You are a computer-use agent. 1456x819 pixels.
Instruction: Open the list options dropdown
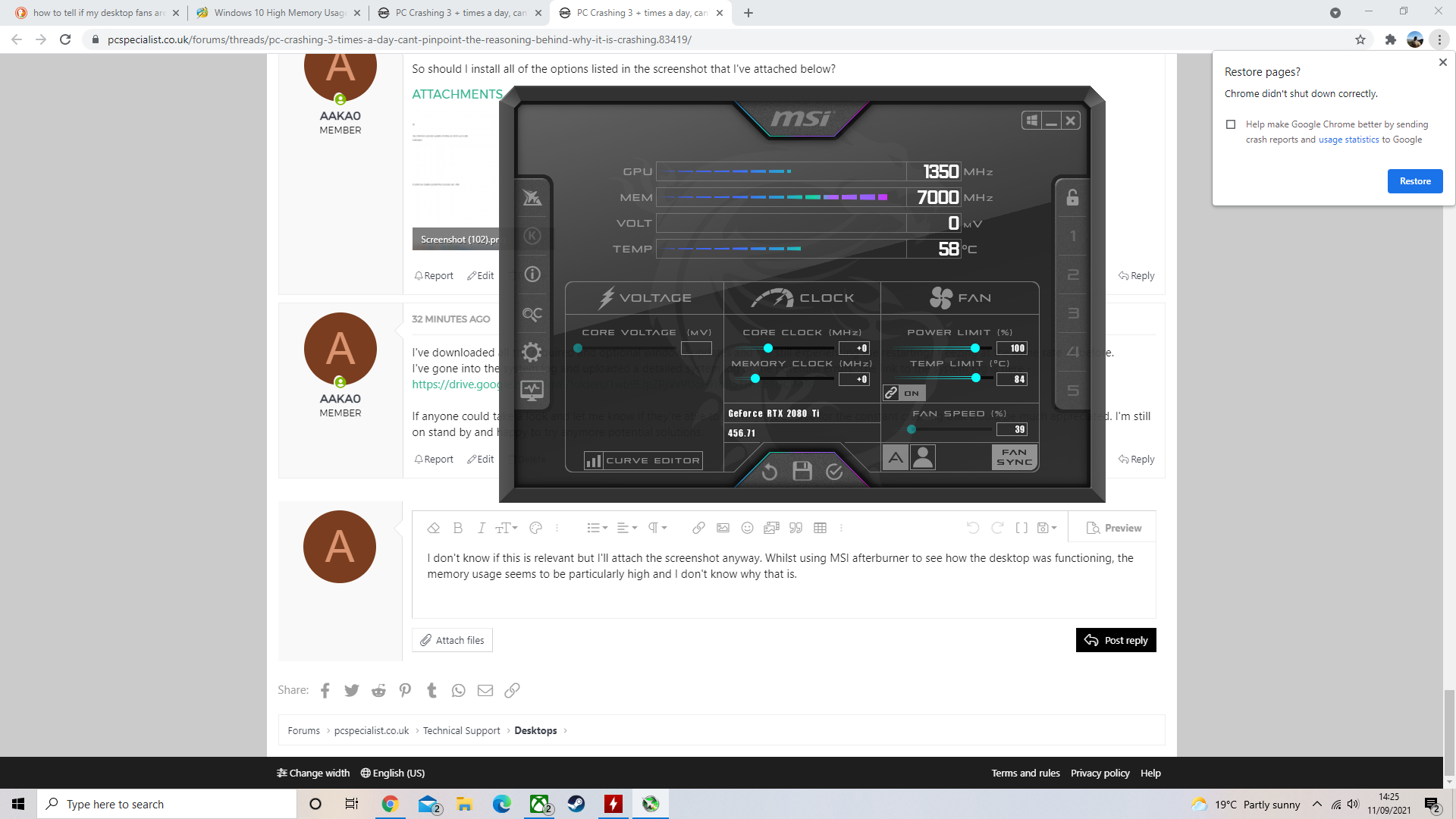point(597,528)
